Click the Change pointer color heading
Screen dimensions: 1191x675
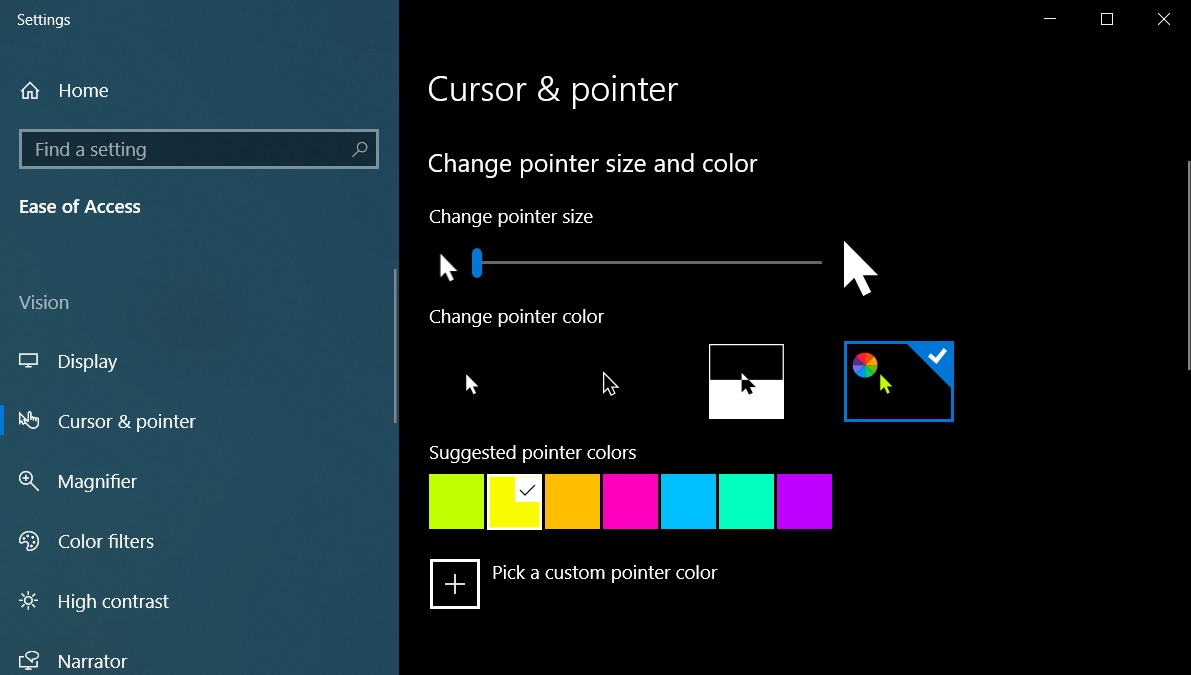tap(516, 316)
